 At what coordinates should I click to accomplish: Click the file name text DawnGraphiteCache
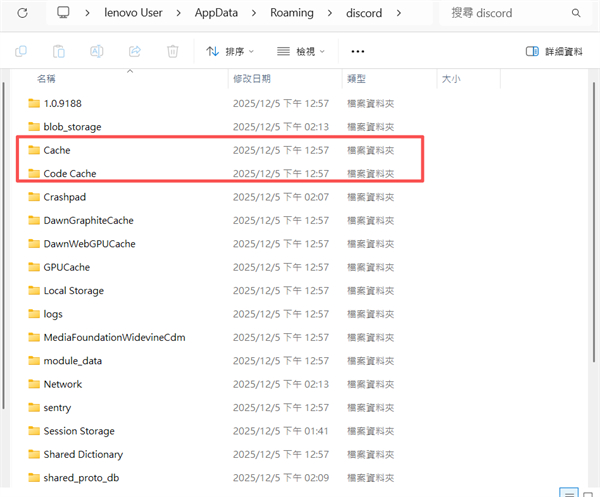point(88,220)
